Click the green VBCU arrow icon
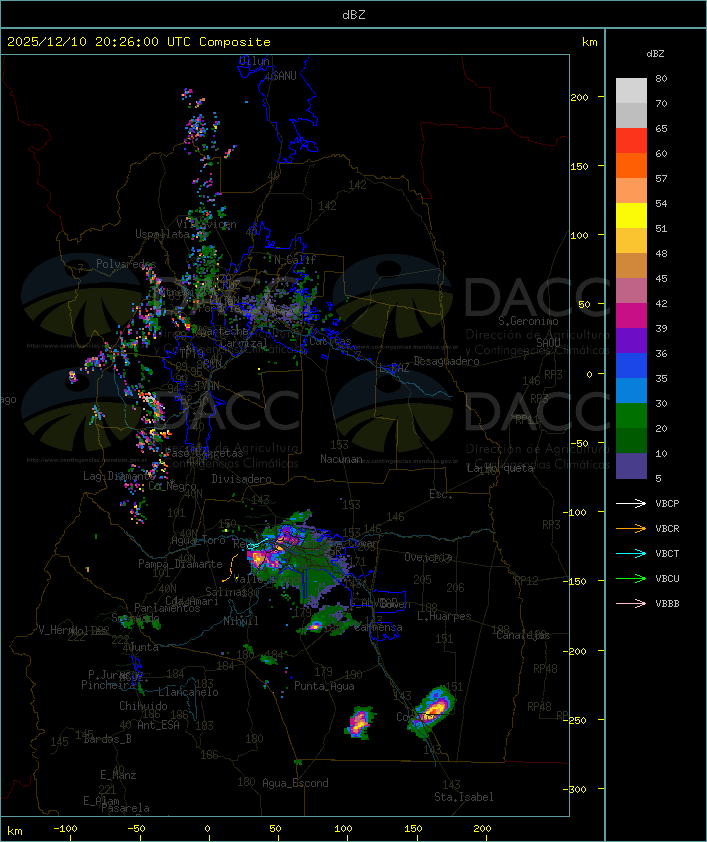 pyautogui.click(x=631, y=578)
